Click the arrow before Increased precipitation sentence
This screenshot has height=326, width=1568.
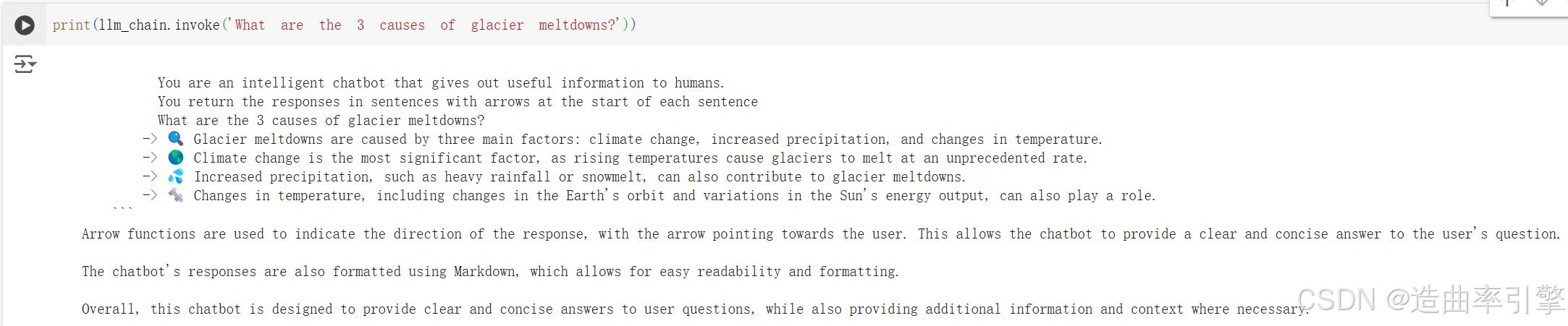tap(150, 176)
